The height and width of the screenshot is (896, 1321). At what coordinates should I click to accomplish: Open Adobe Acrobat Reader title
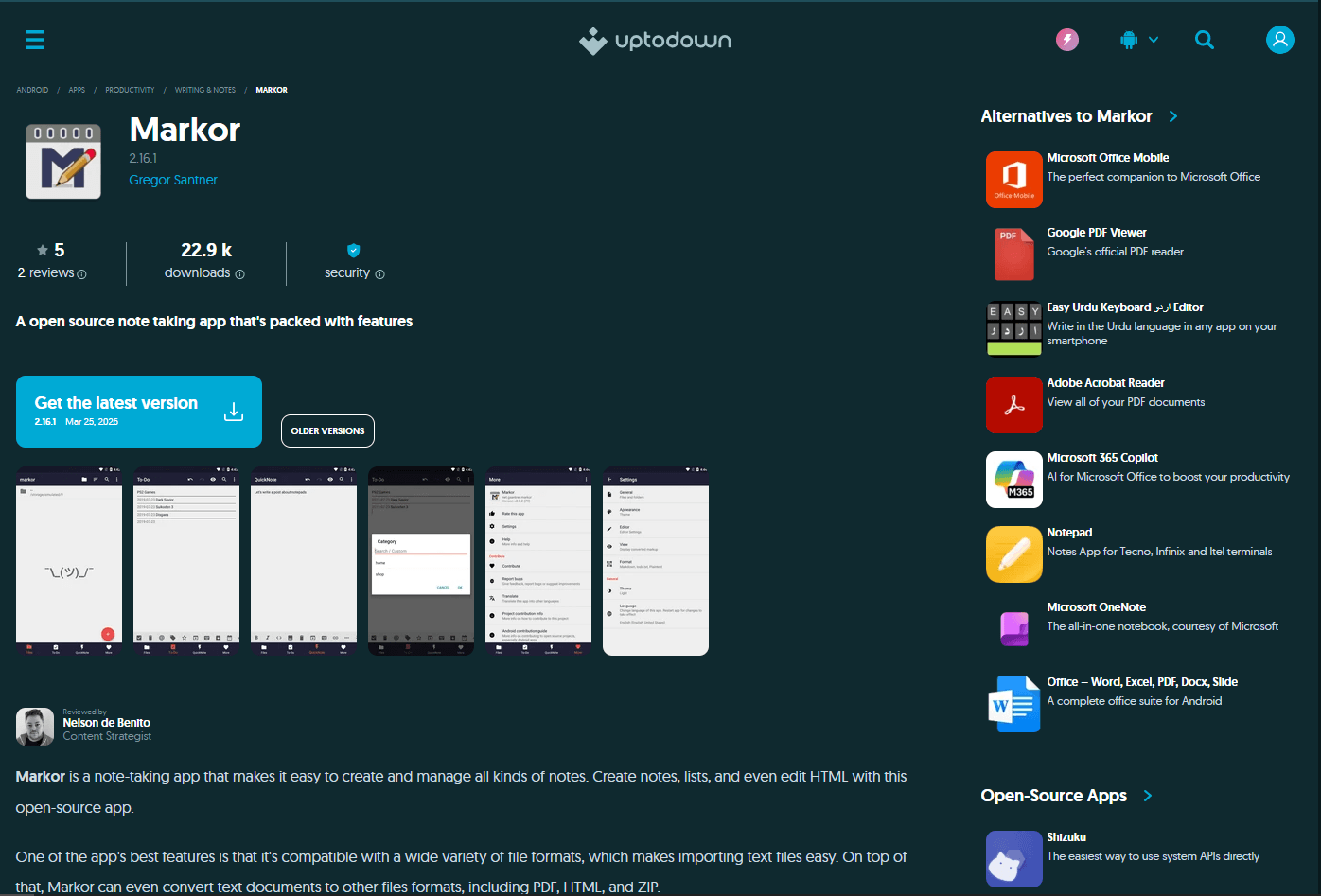click(x=1105, y=383)
